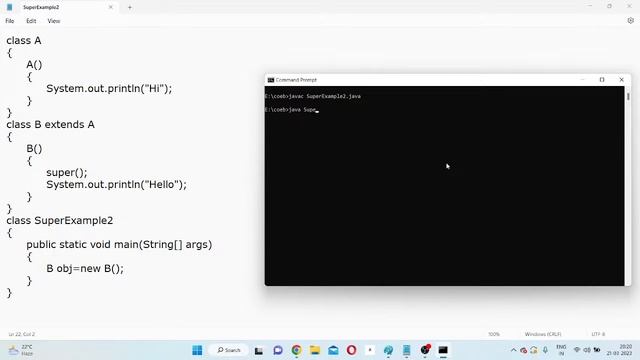Click the ENG IN language indicator
Image resolution: width=640 pixels, height=360 pixels.
(562, 350)
